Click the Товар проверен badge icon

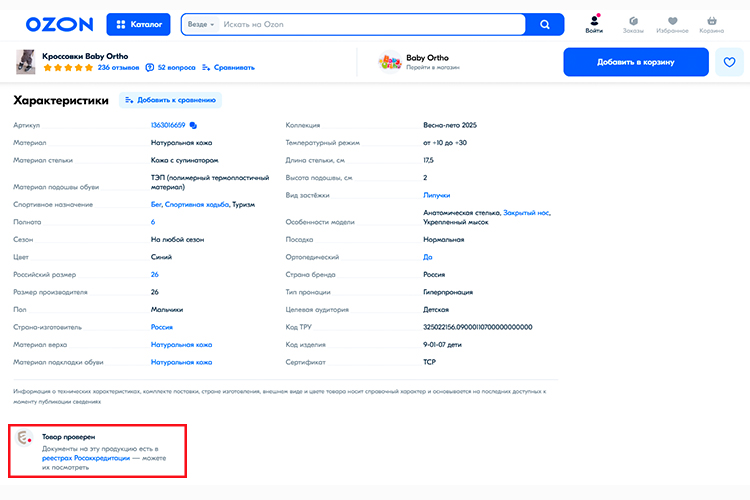click(23, 438)
